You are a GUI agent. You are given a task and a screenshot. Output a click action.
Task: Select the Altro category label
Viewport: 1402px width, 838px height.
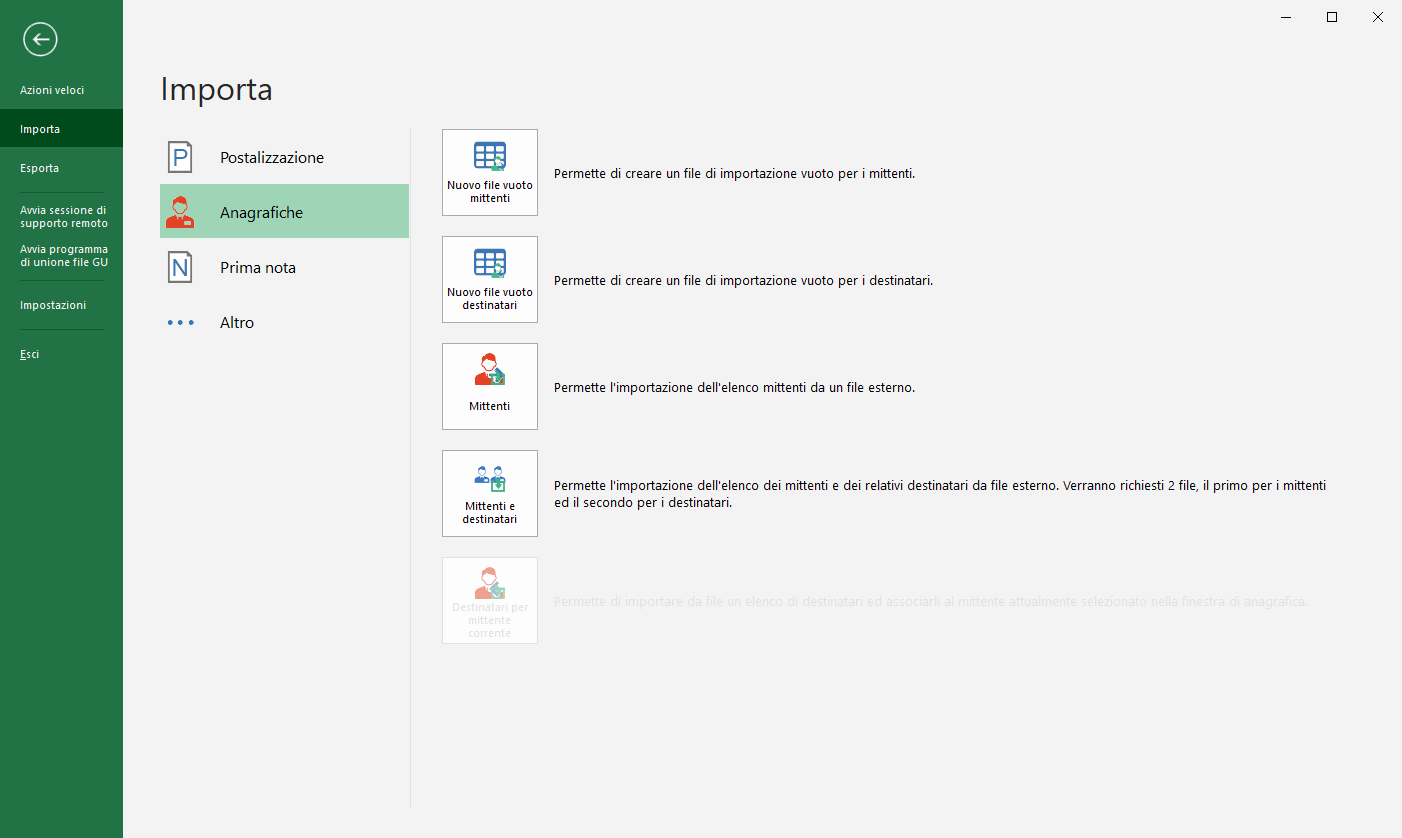[x=237, y=323]
